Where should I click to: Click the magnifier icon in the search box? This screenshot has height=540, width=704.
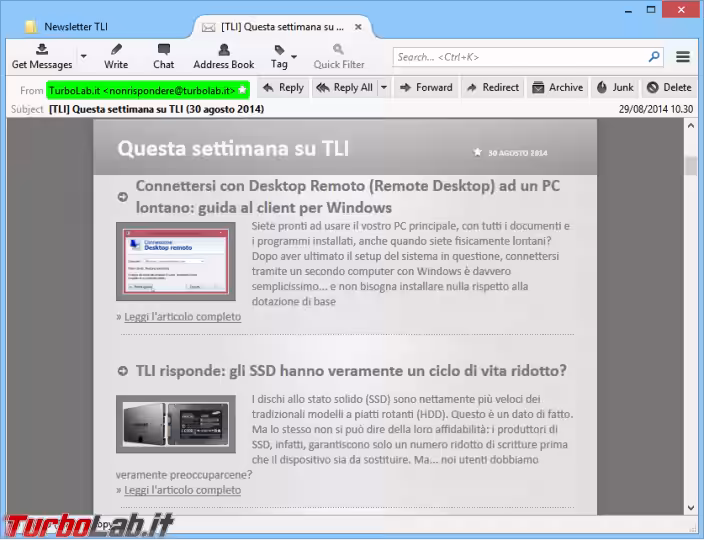click(x=654, y=57)
